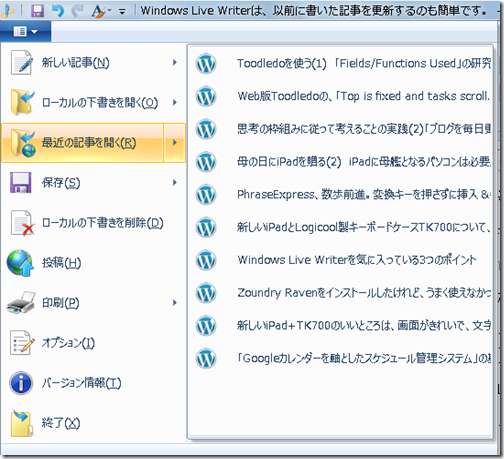Click the ローカルの下書きを開く folder icon
Viewport: 504px width, 459px height.
[22, 102]
